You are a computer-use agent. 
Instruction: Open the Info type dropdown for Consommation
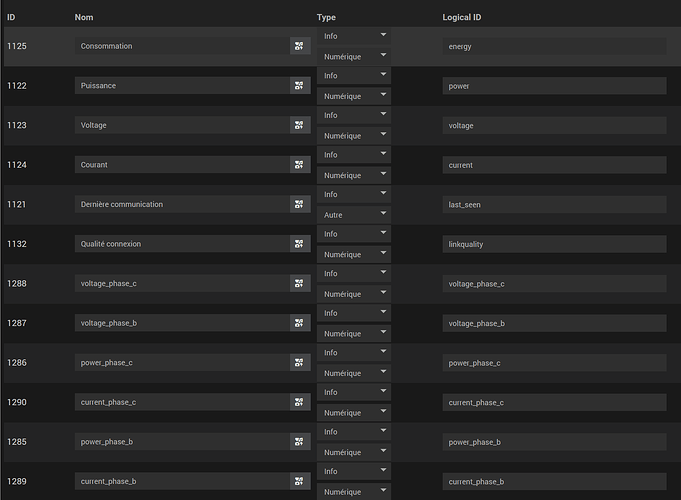coord(353,36)
